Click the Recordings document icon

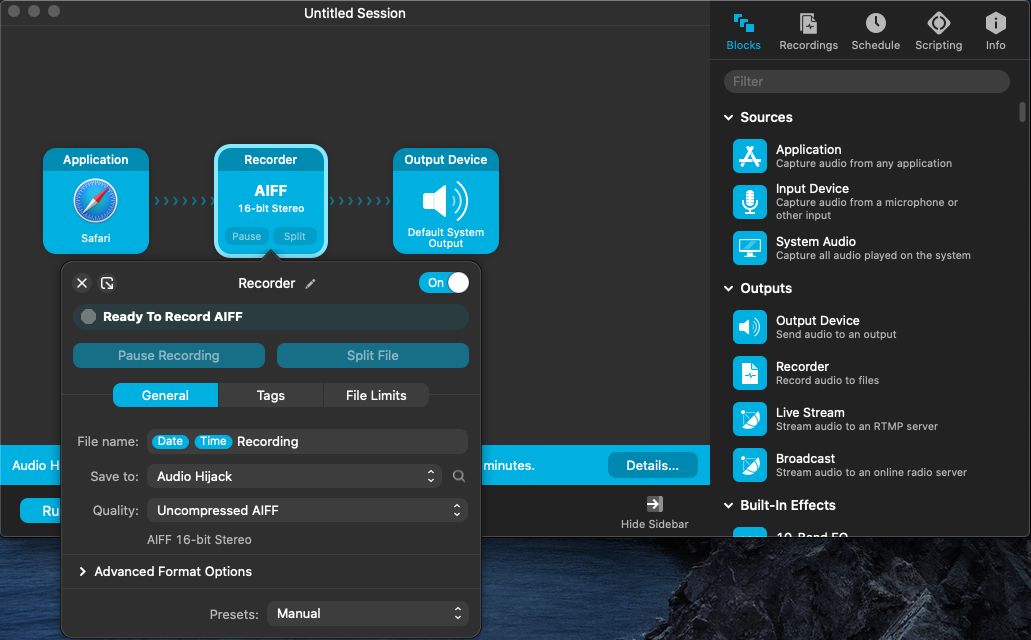(x=808, y=24)
